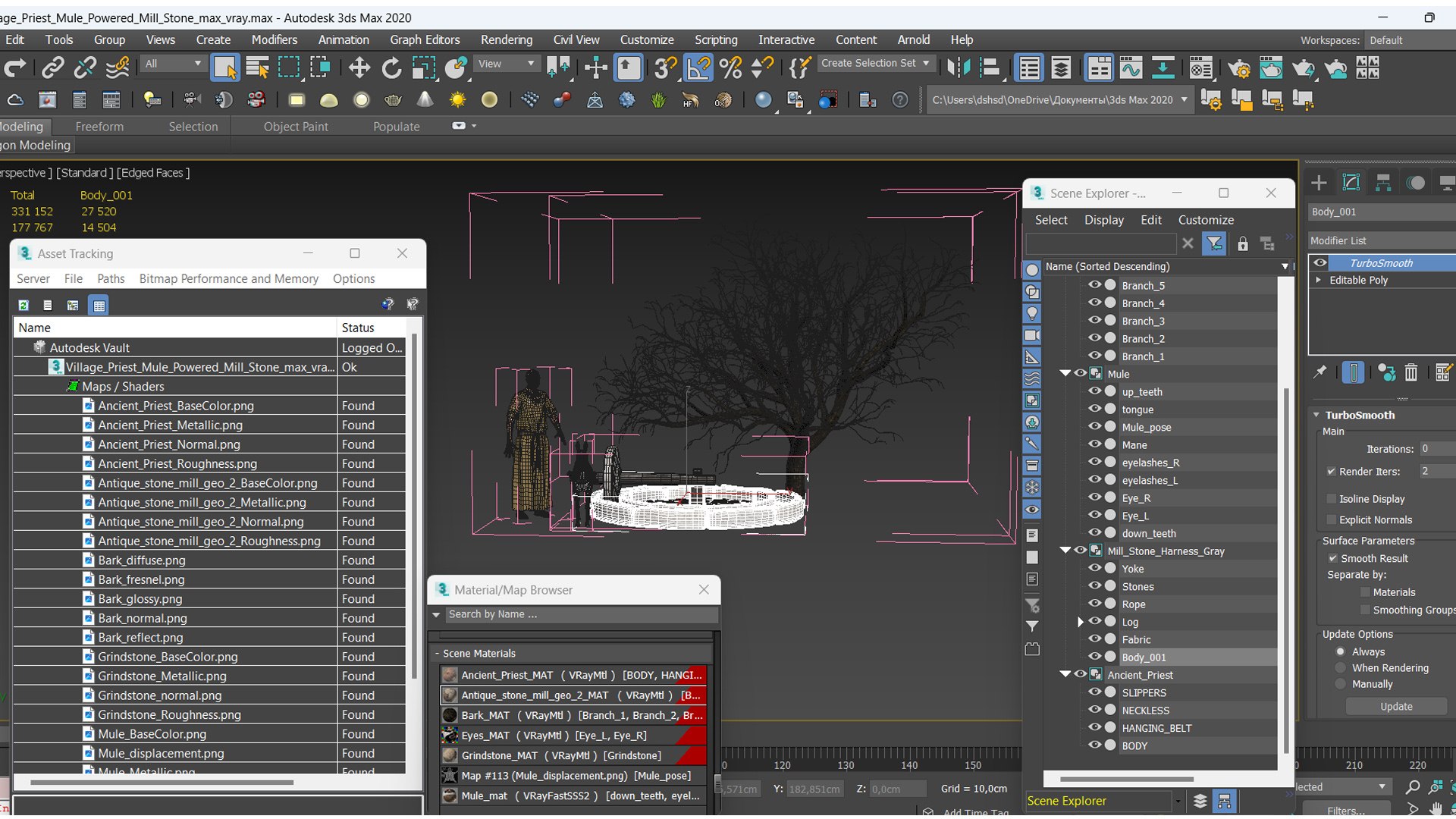Hide the Mule_pose object via eye icon
The width and height of the screenshot is (1456, 819).
point(1094,427)
